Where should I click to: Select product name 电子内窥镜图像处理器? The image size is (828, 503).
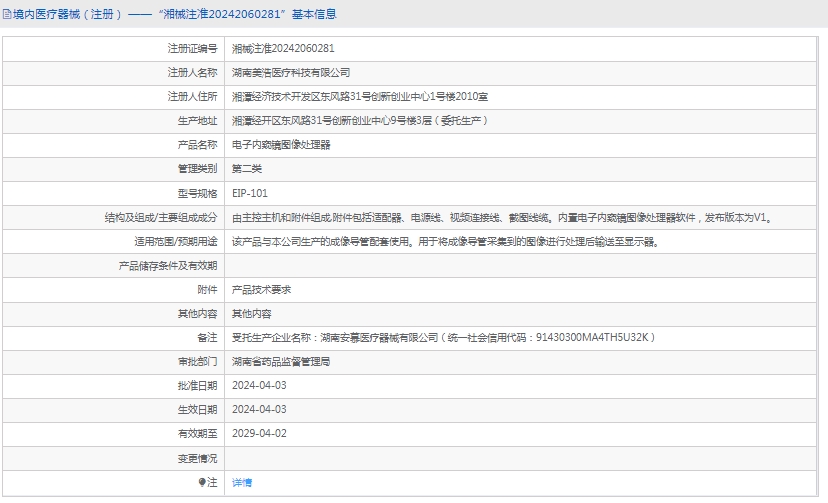pyautogui.click(x=281, y=145)
